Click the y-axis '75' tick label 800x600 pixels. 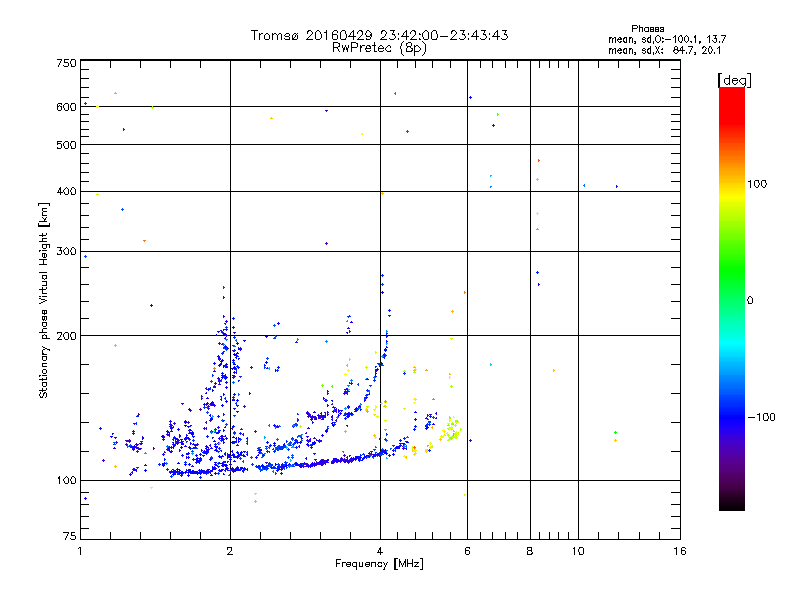tap(70, 536)
